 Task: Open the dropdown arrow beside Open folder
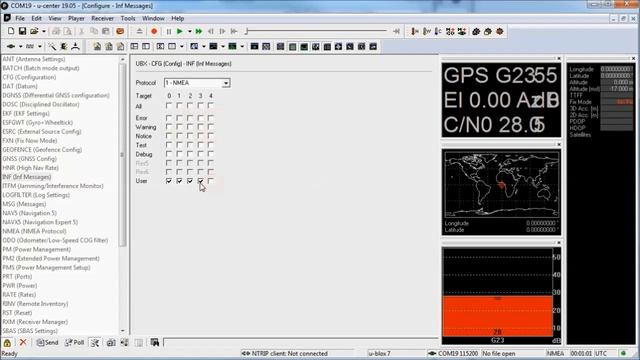(x=44, y=31)
